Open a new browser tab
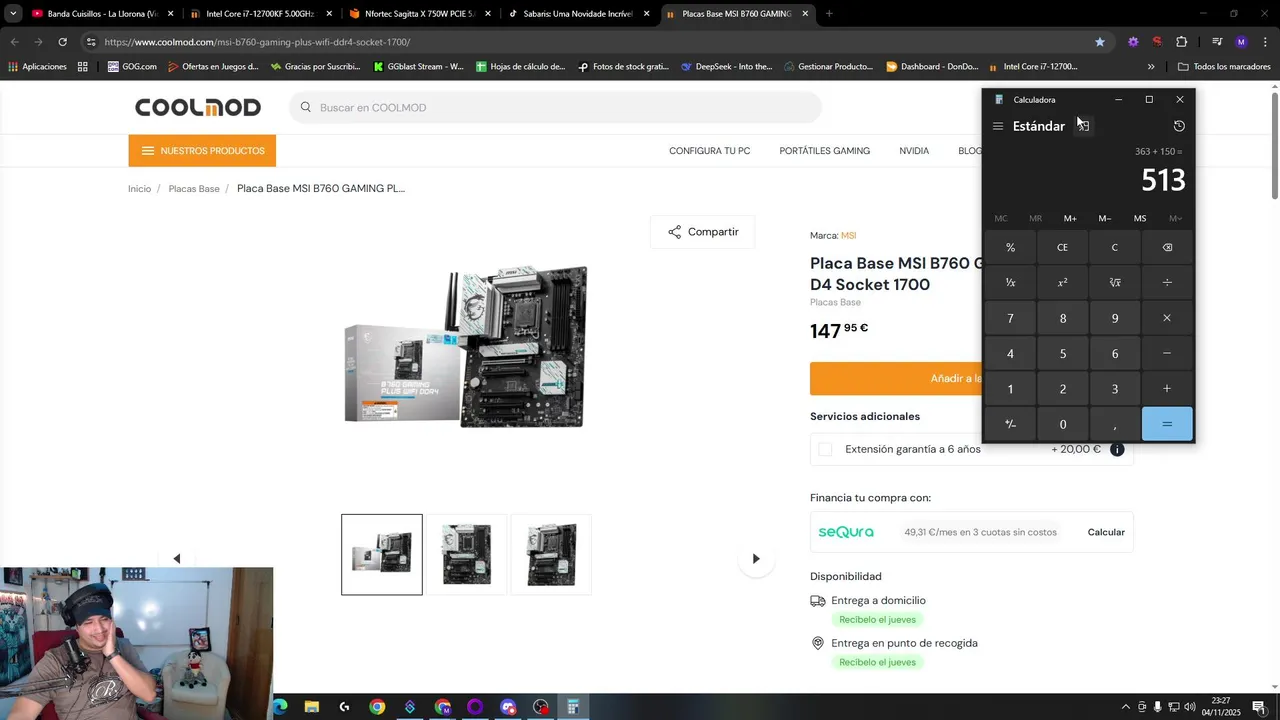 pos(829,14)
